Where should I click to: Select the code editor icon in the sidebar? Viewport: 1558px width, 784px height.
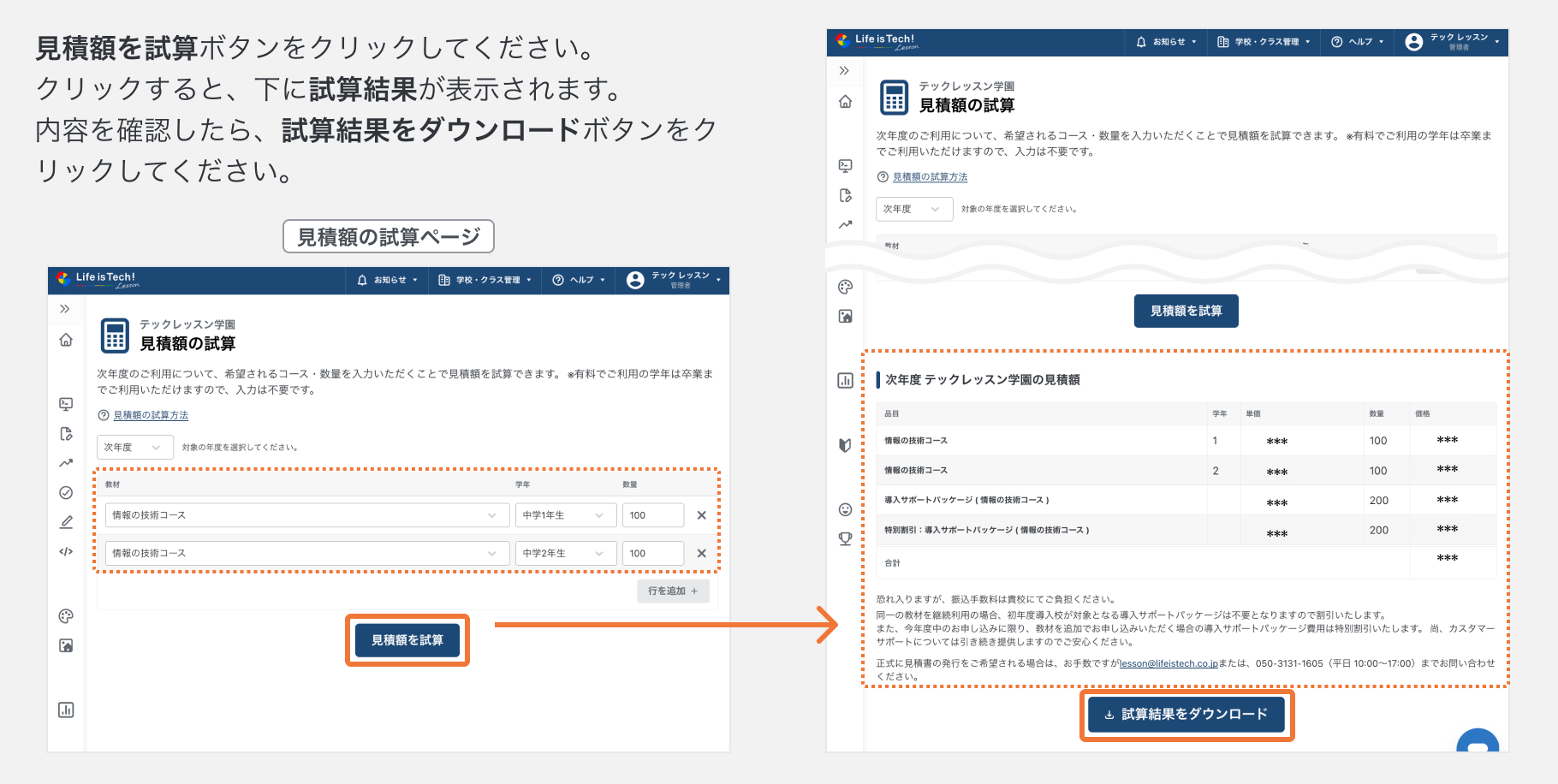point(66,551)
